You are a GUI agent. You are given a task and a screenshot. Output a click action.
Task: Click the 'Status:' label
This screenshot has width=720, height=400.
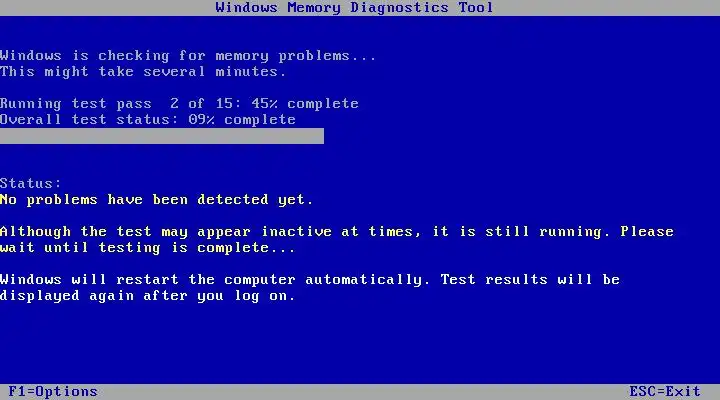click(x=30, y=183)
